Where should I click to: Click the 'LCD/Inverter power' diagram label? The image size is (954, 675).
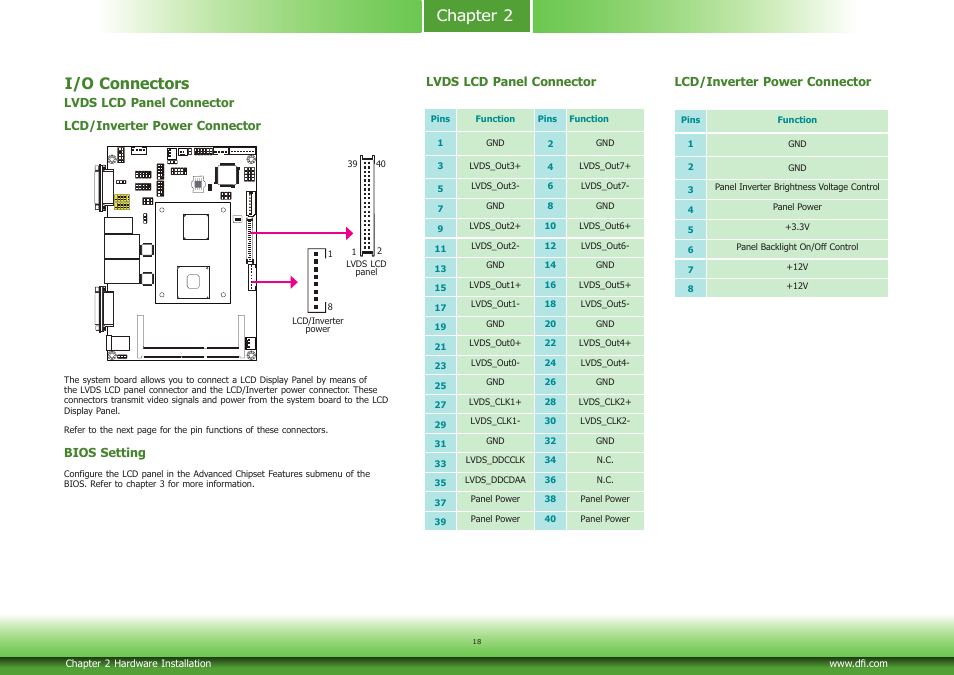pos(318,325)
